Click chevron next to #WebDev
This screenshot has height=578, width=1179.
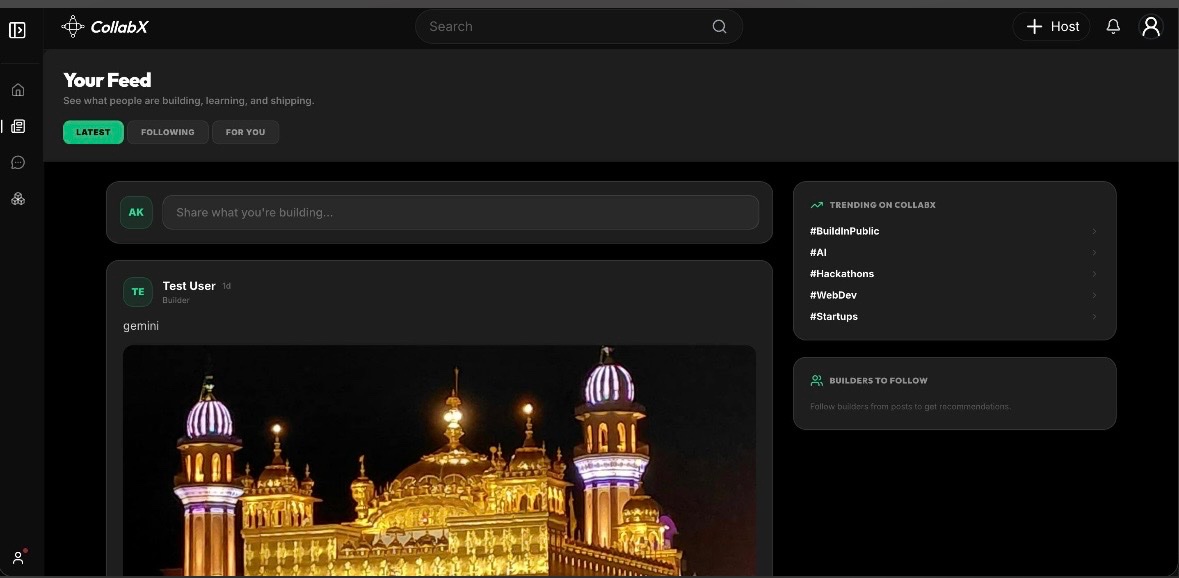tap(1094, 295)
